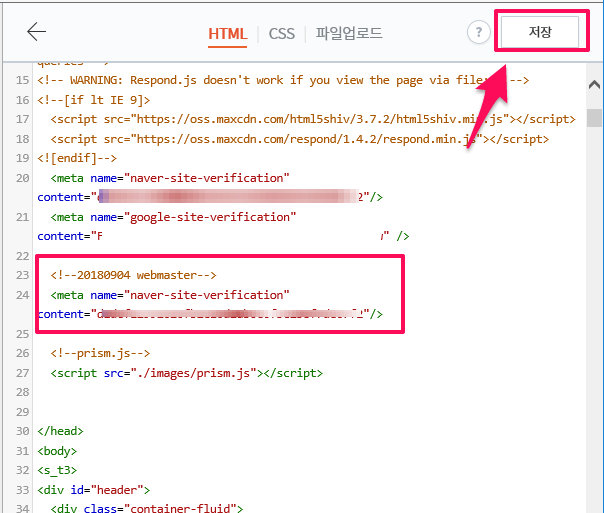
Task: Switch to the HTML tab
Action: click(227, 34)
